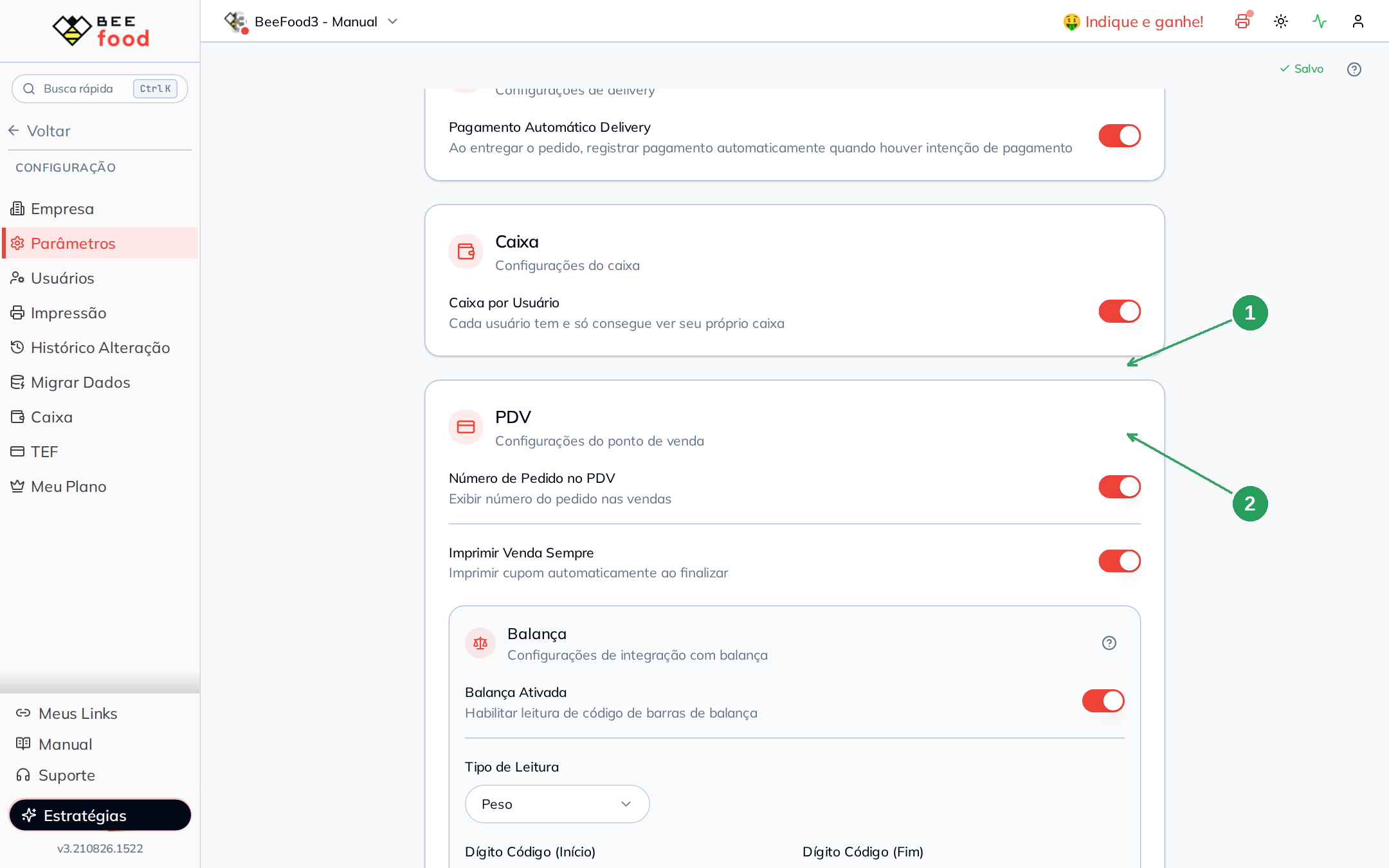Open the printer icon in top bar

pos(1242,21)
